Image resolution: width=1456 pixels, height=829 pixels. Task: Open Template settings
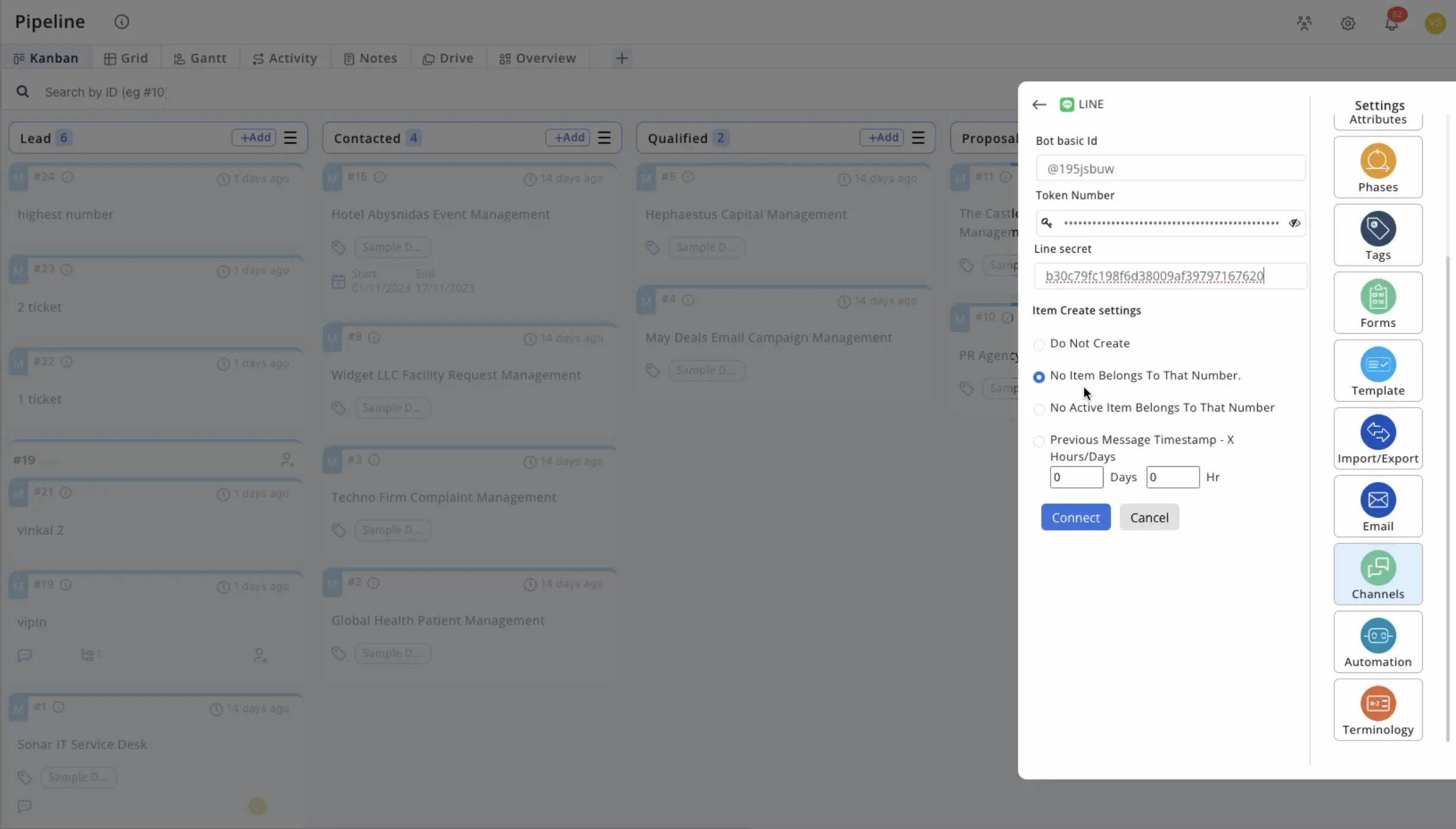click(x=1378, y=371)
